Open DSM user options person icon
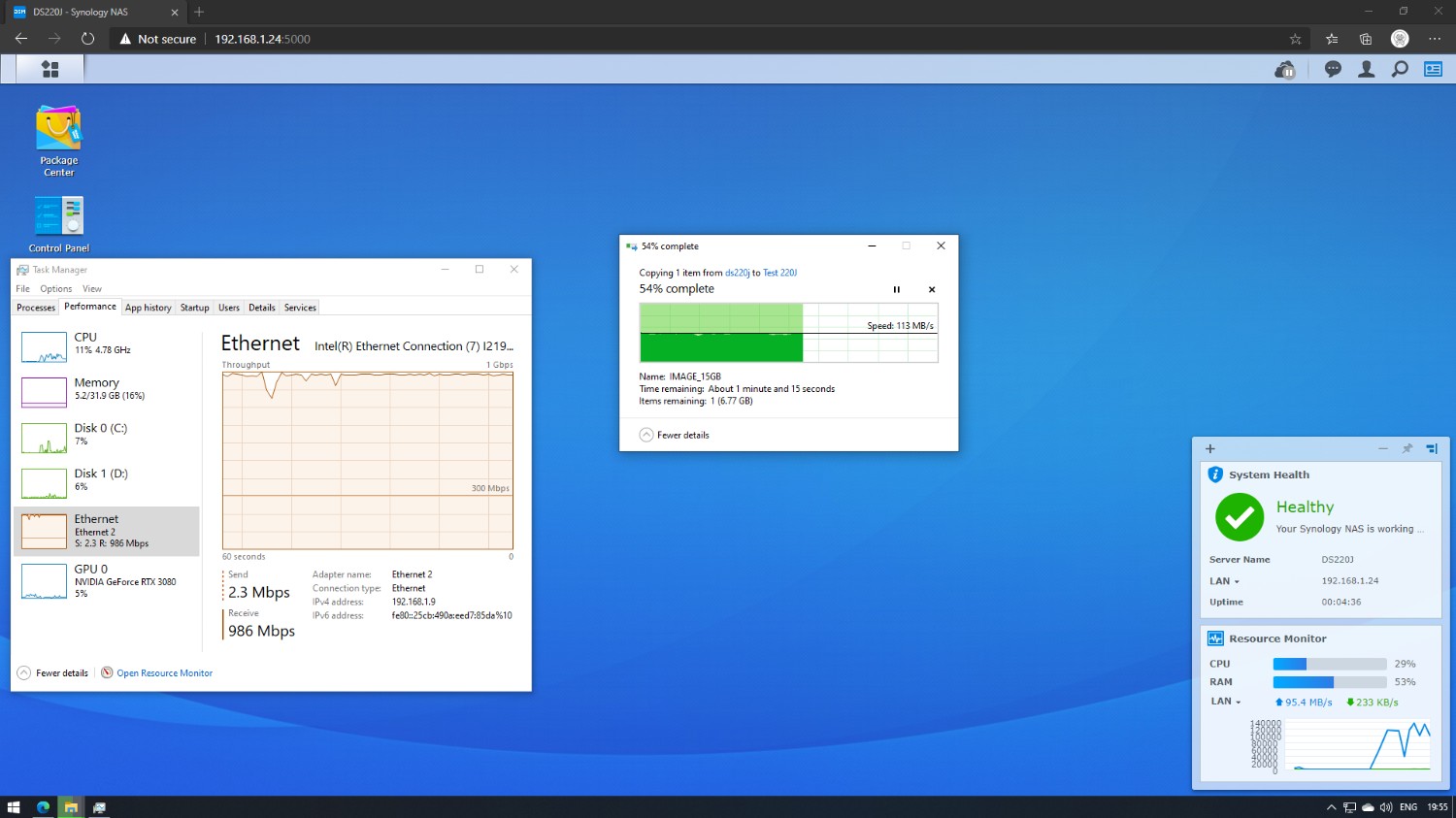 [1366, 69]
